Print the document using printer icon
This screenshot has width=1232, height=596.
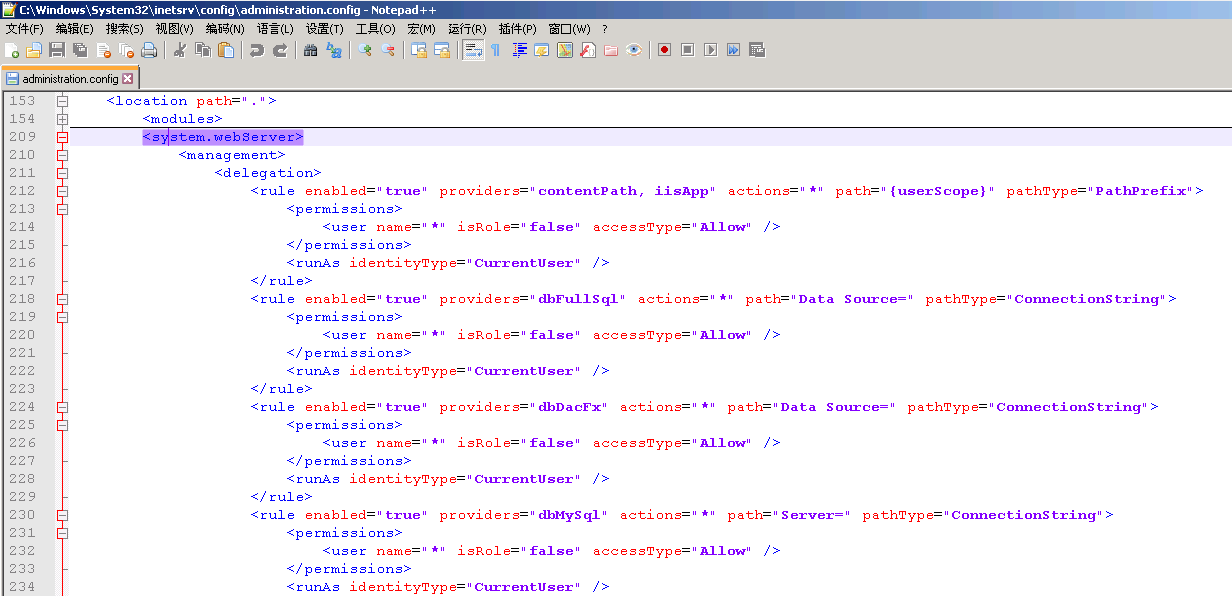click(149, 50)
